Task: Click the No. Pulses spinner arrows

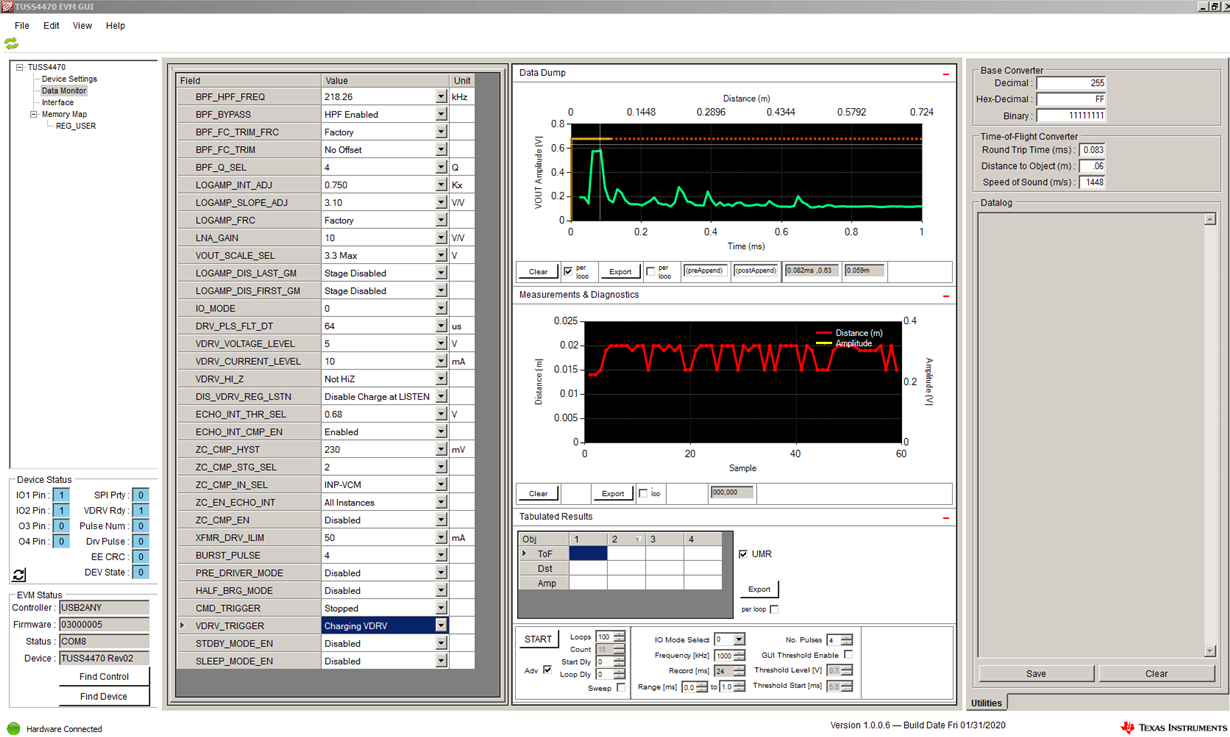Action: 847,640
